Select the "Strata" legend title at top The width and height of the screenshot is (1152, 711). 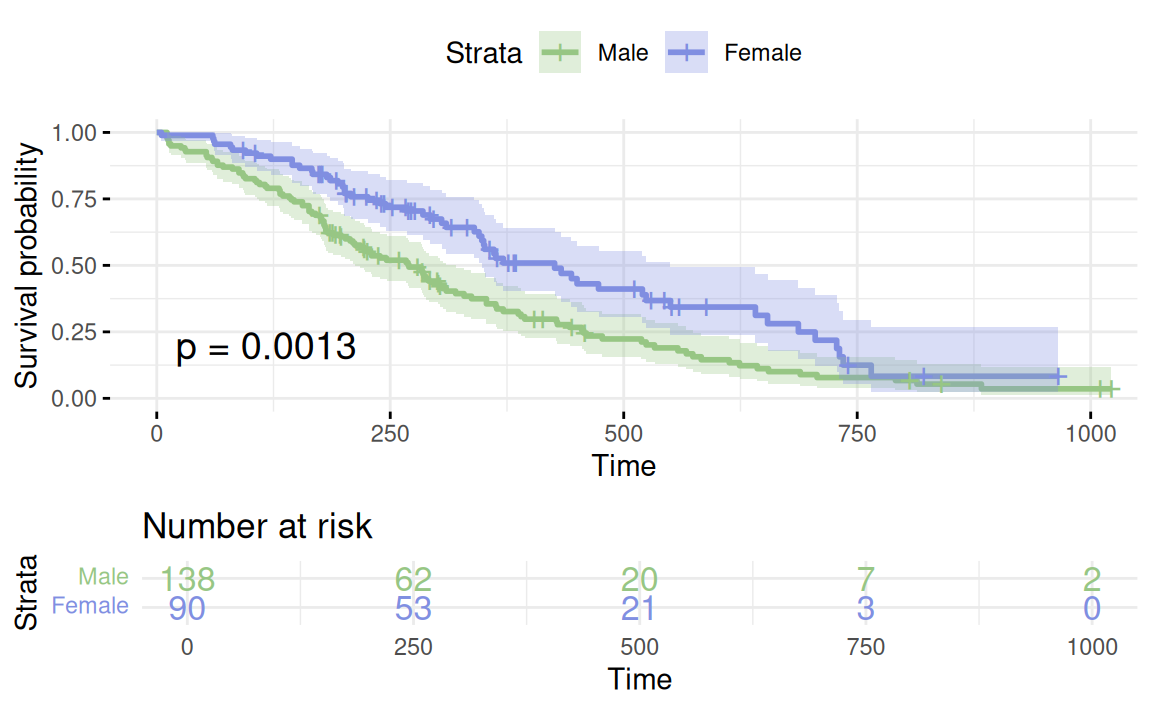[x=484, y=53]
